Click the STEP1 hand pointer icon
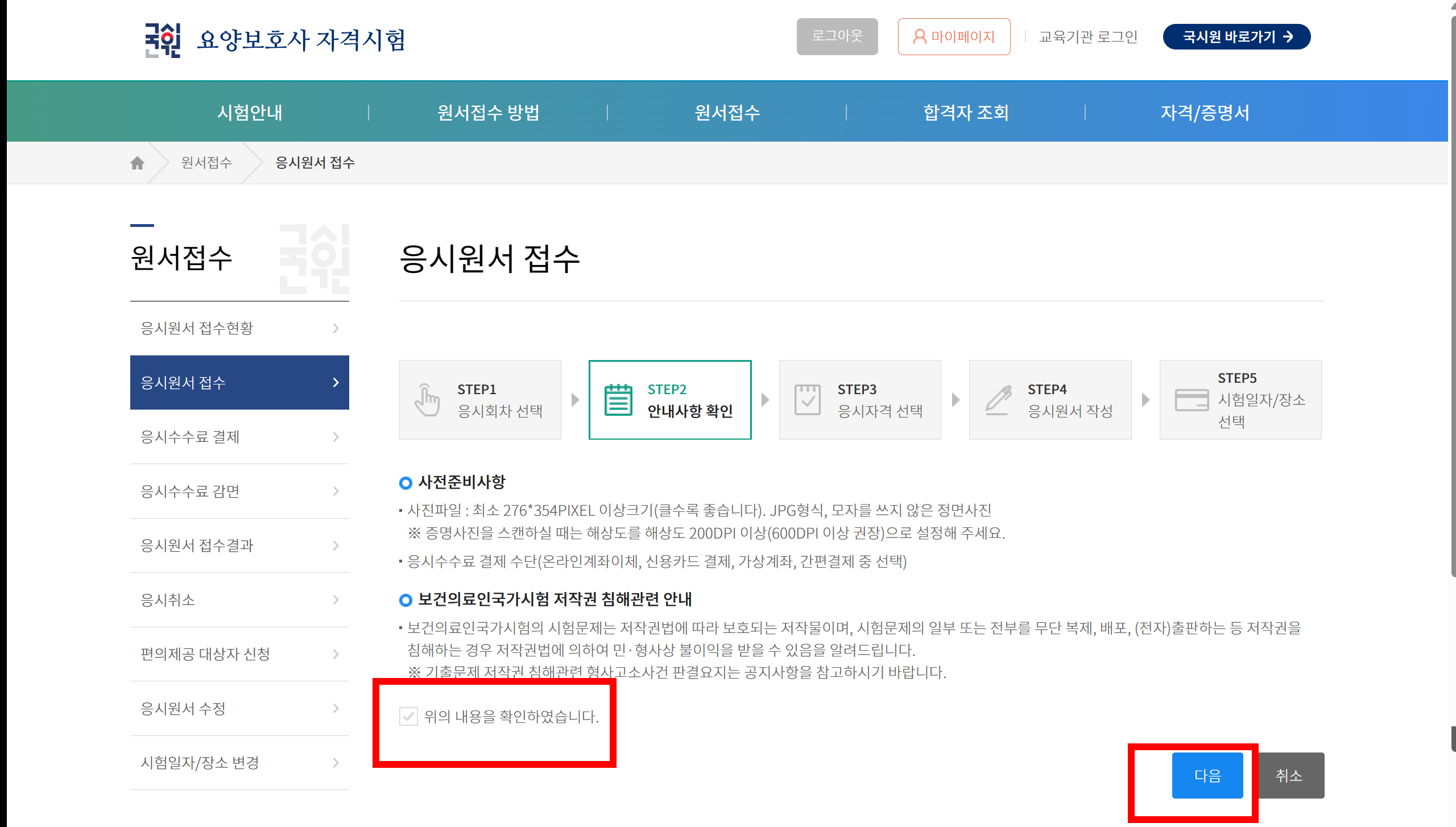Screen dimensions: 1456x827 (427, 400)
